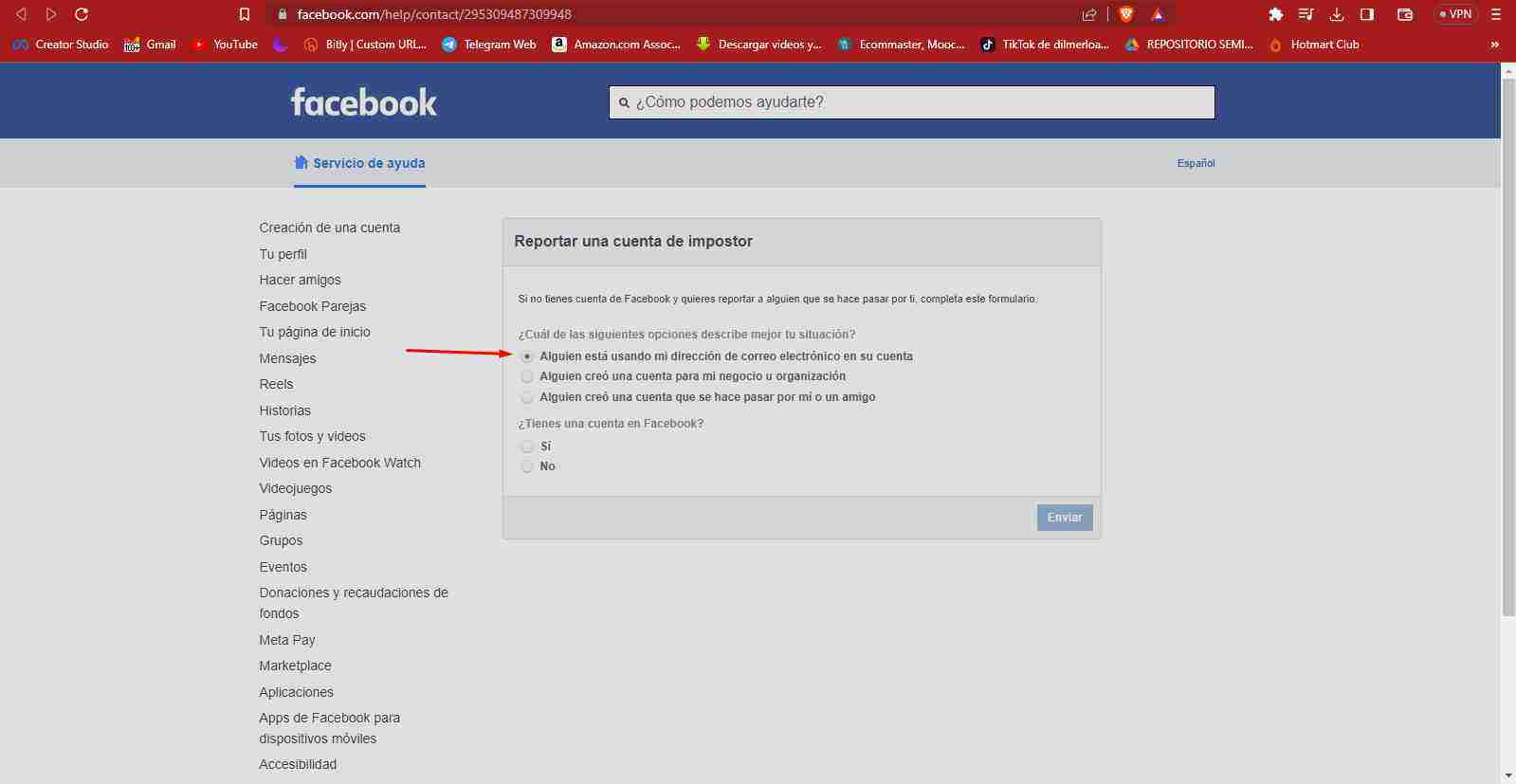Select 'Alguien creó una cuenta para mi negocio' option
This screenshot has height=784, width=1516.
click(527, 376)
